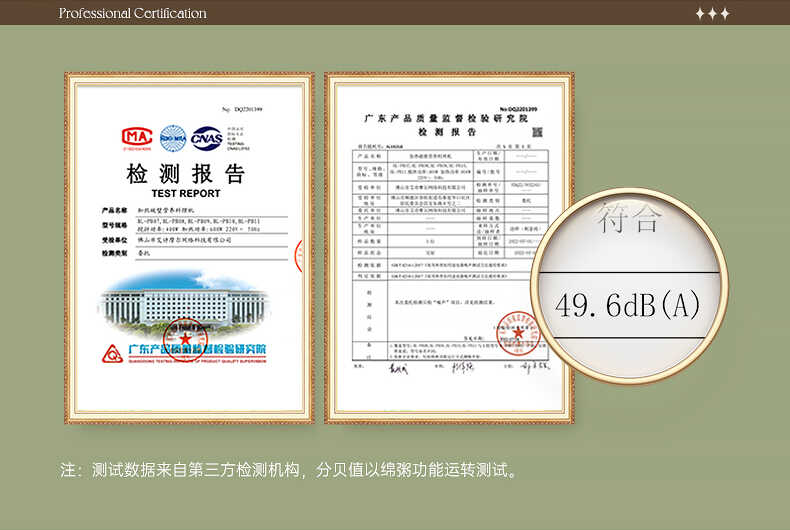This screenshot has width=790, height=530.
Task: Click the 符合 text in magnifier circle
Action: [628, 218]
